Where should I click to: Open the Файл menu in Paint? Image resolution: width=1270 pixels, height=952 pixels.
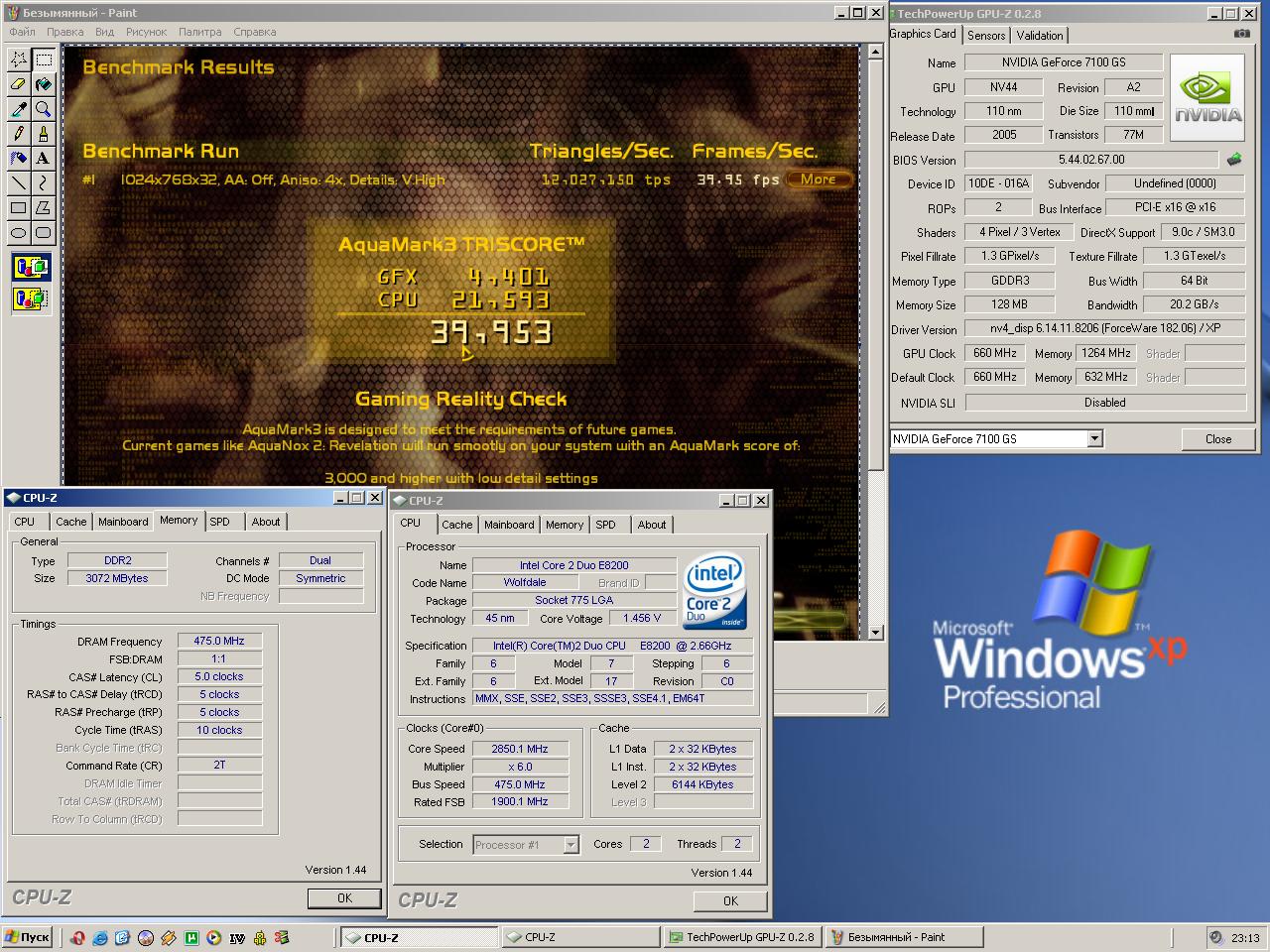(22, 32)
